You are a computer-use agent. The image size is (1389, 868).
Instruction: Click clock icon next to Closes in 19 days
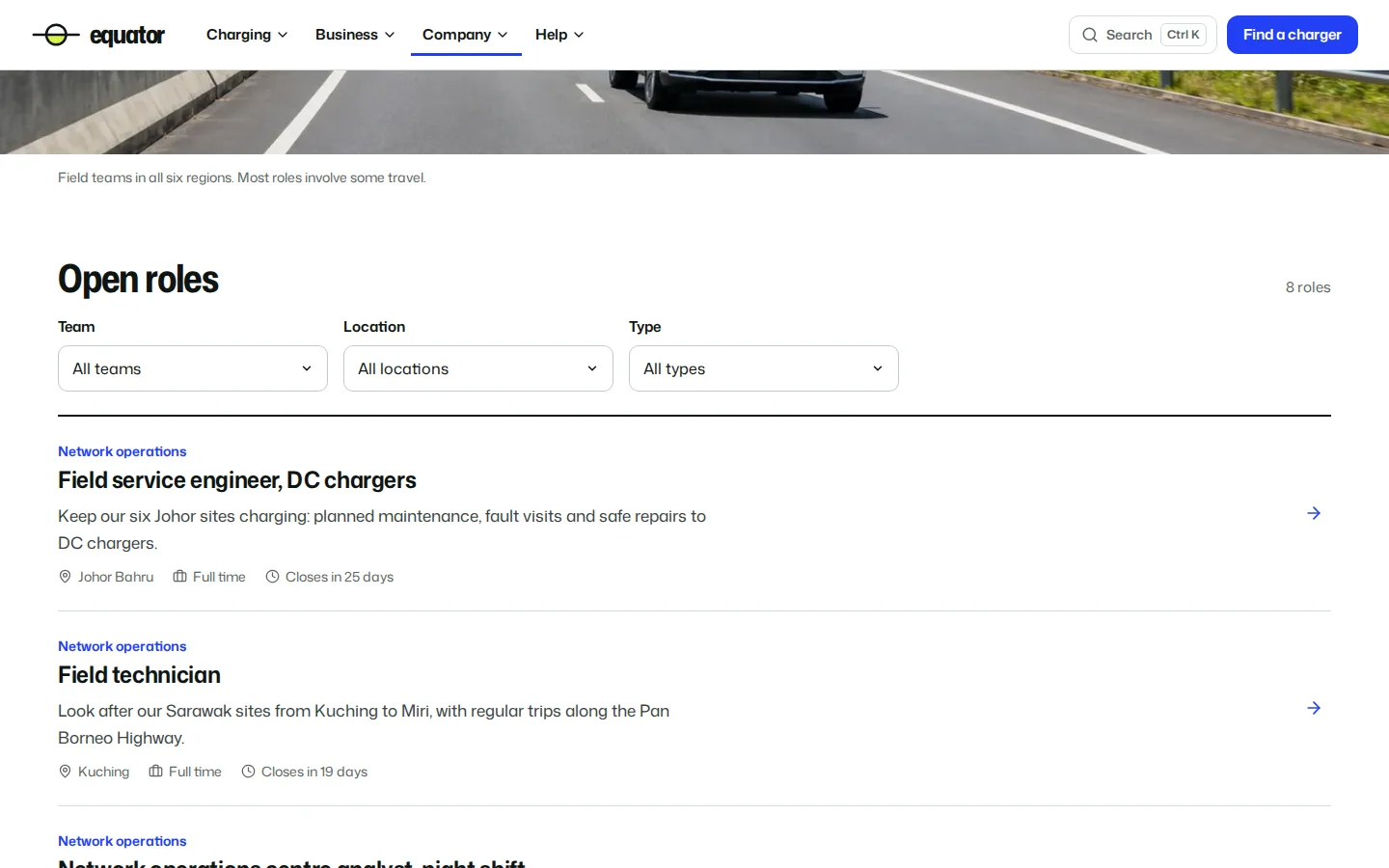[x=248, y=772]
